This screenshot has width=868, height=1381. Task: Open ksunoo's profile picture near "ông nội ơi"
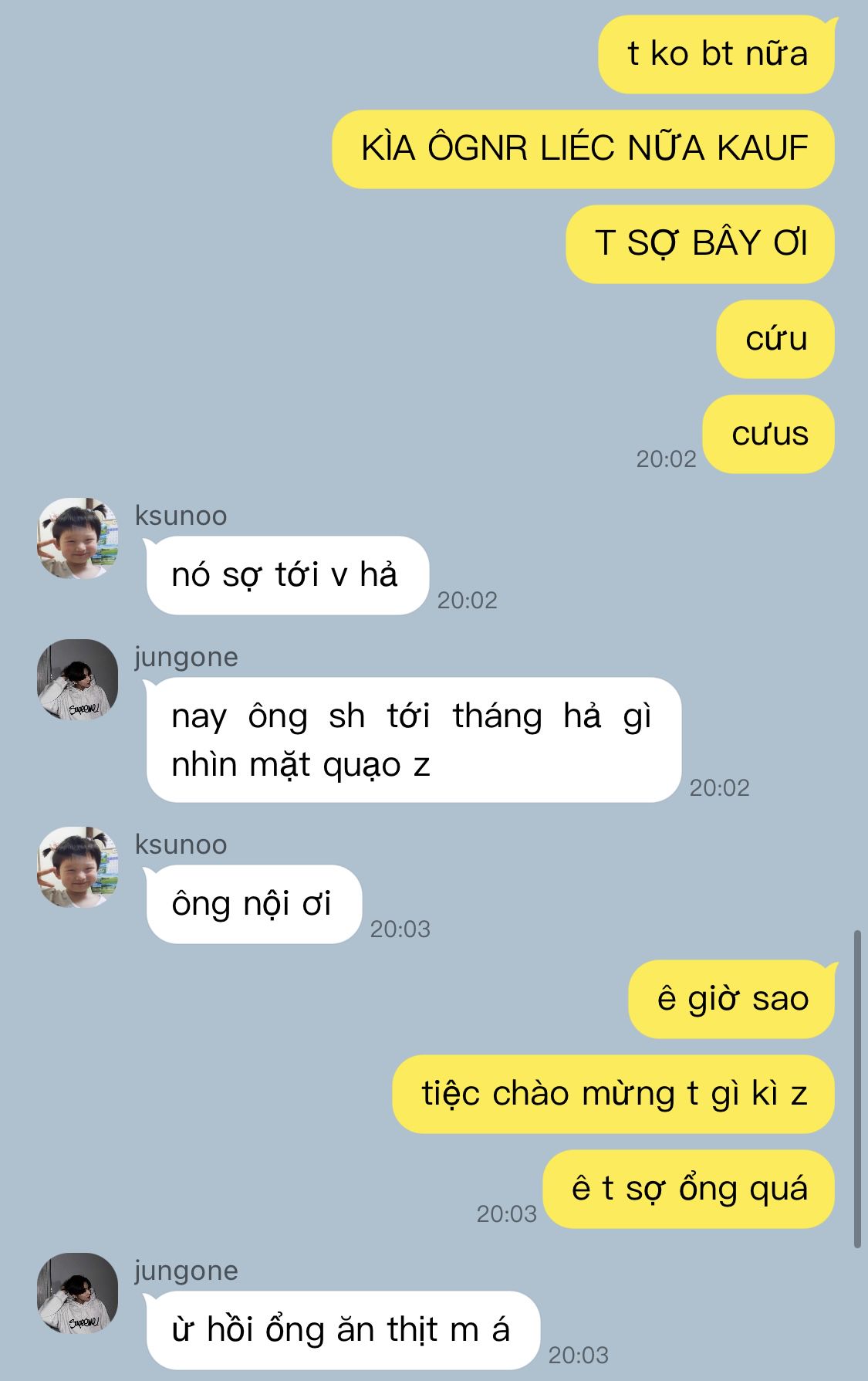coord(78,867)
